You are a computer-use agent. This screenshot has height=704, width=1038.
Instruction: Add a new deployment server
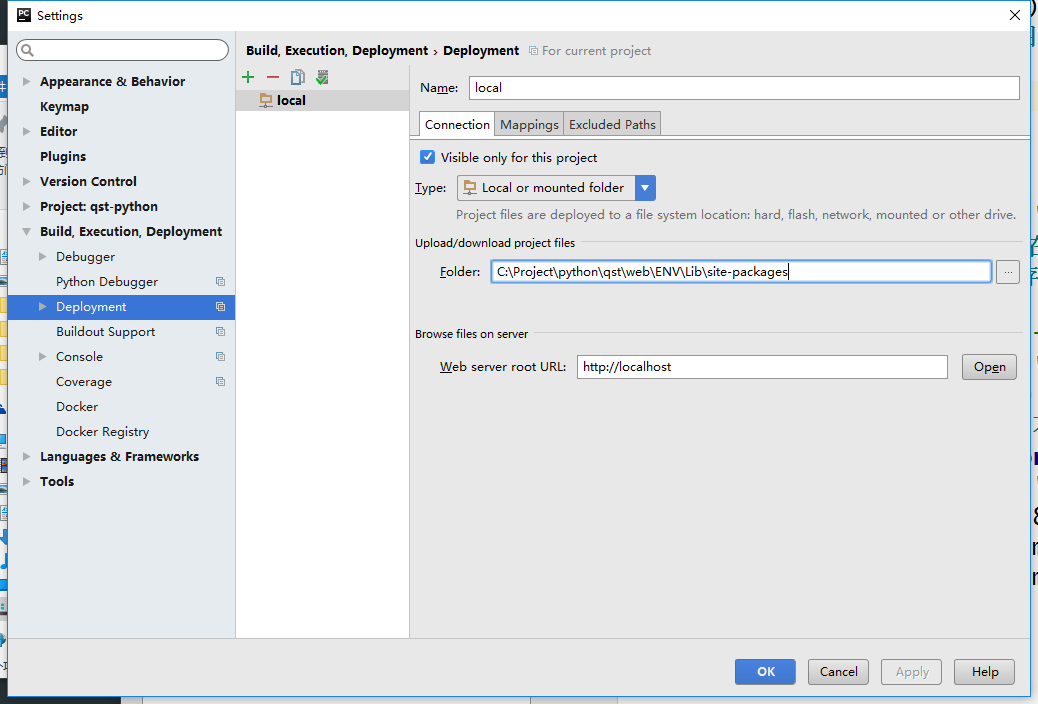click(248, 77)
